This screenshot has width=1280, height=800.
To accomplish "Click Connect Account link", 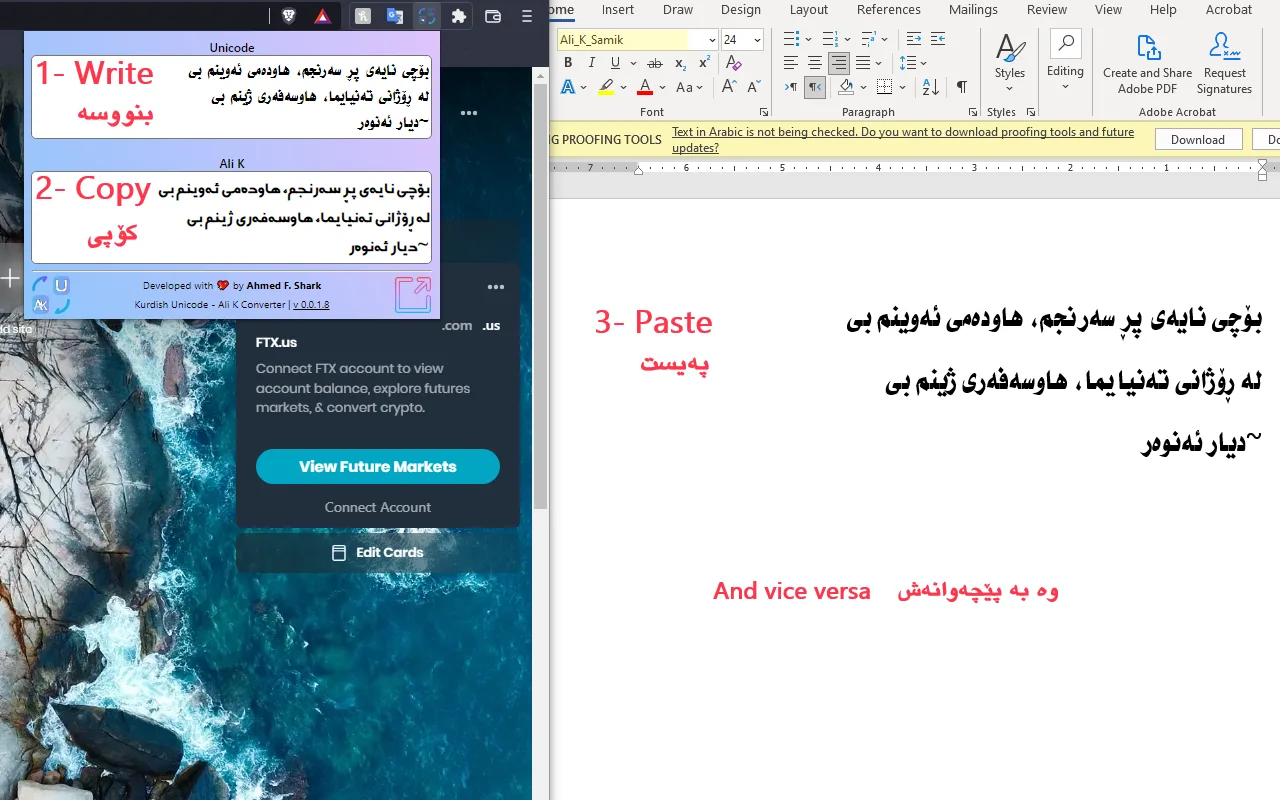I will [x=378, y=507].
